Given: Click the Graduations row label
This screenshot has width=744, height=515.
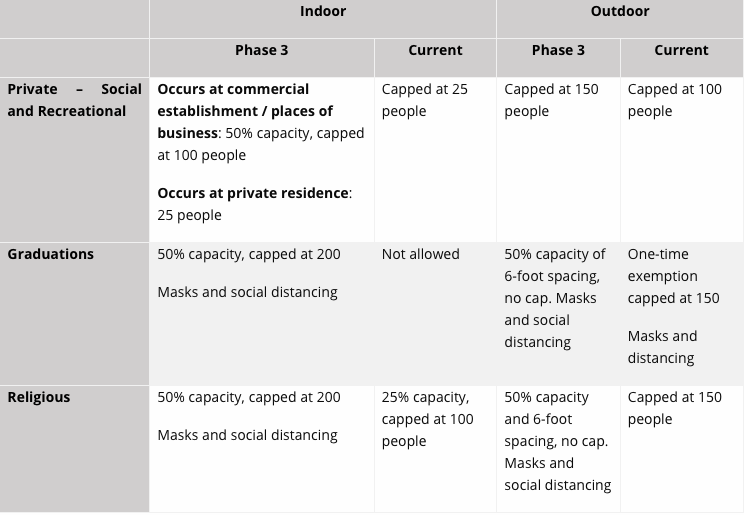Looking at the screenshot, I should tap(50, 254).
